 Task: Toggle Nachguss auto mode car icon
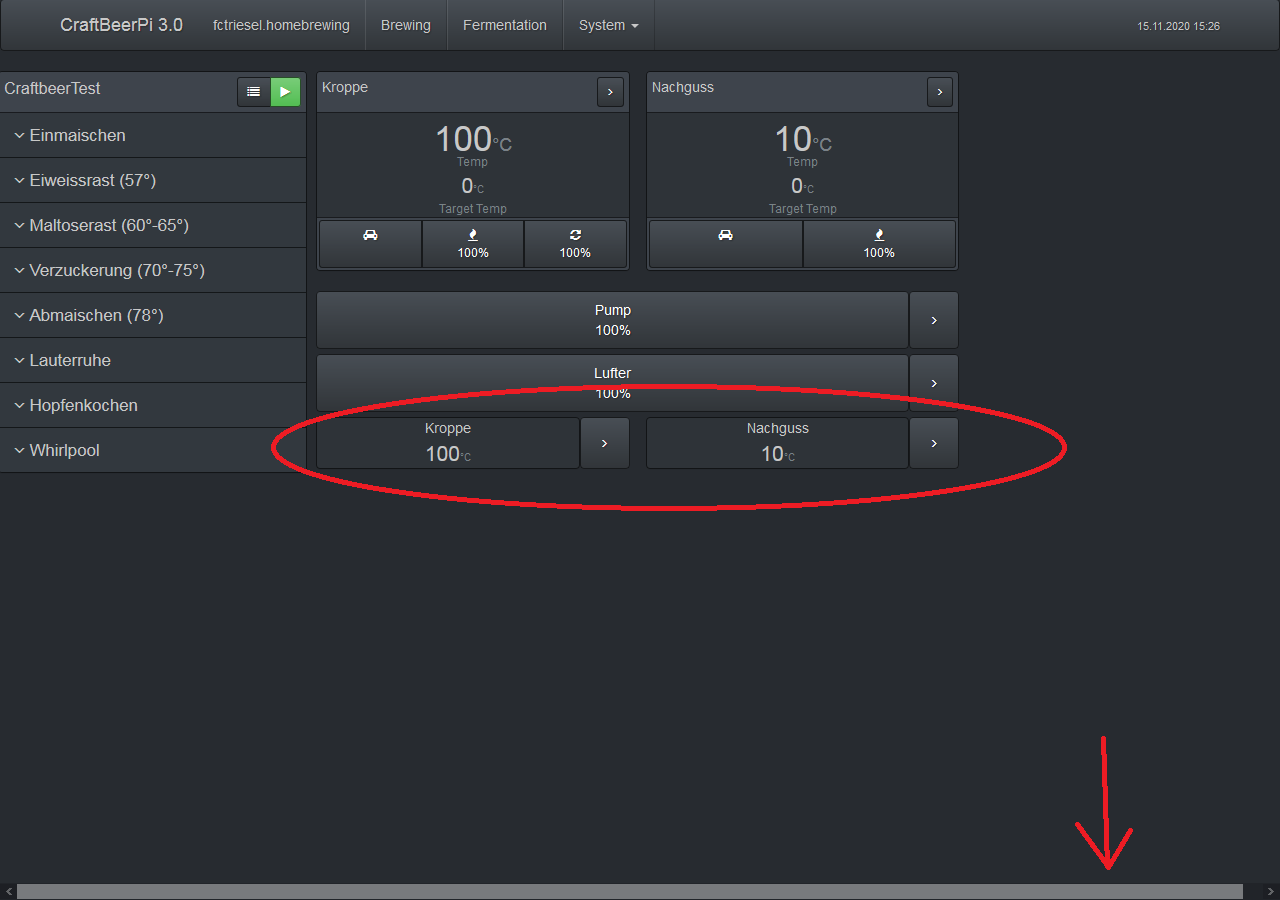(x=725, y=244)
